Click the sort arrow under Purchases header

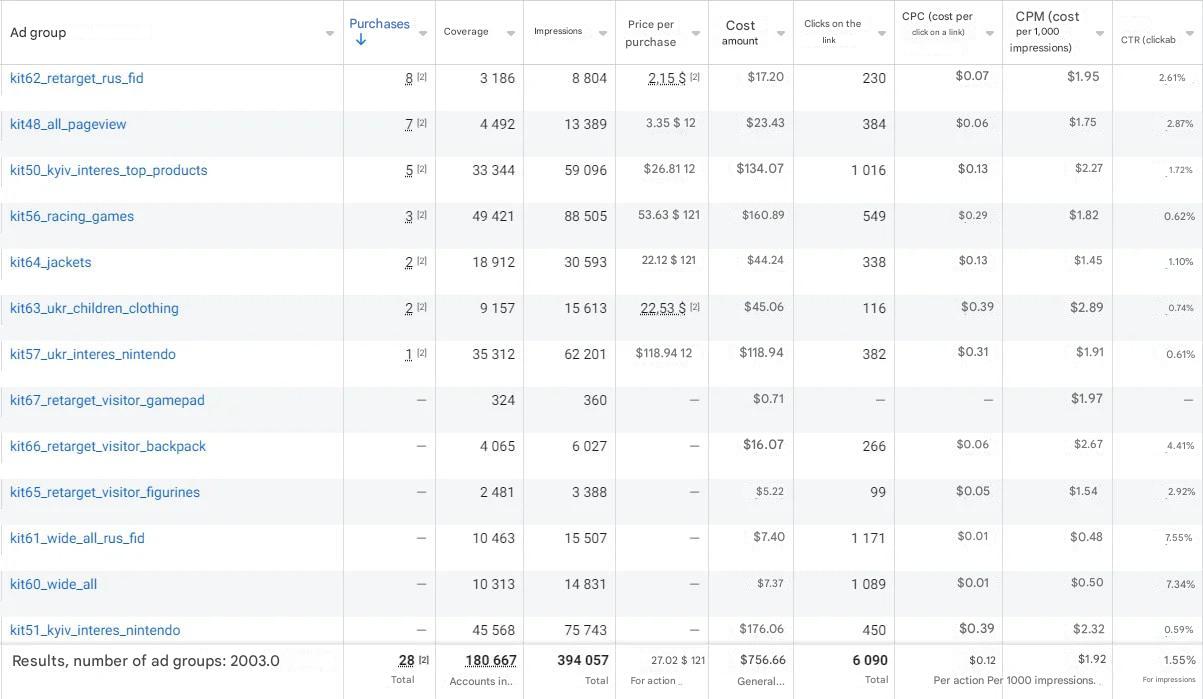click(361, 40)
